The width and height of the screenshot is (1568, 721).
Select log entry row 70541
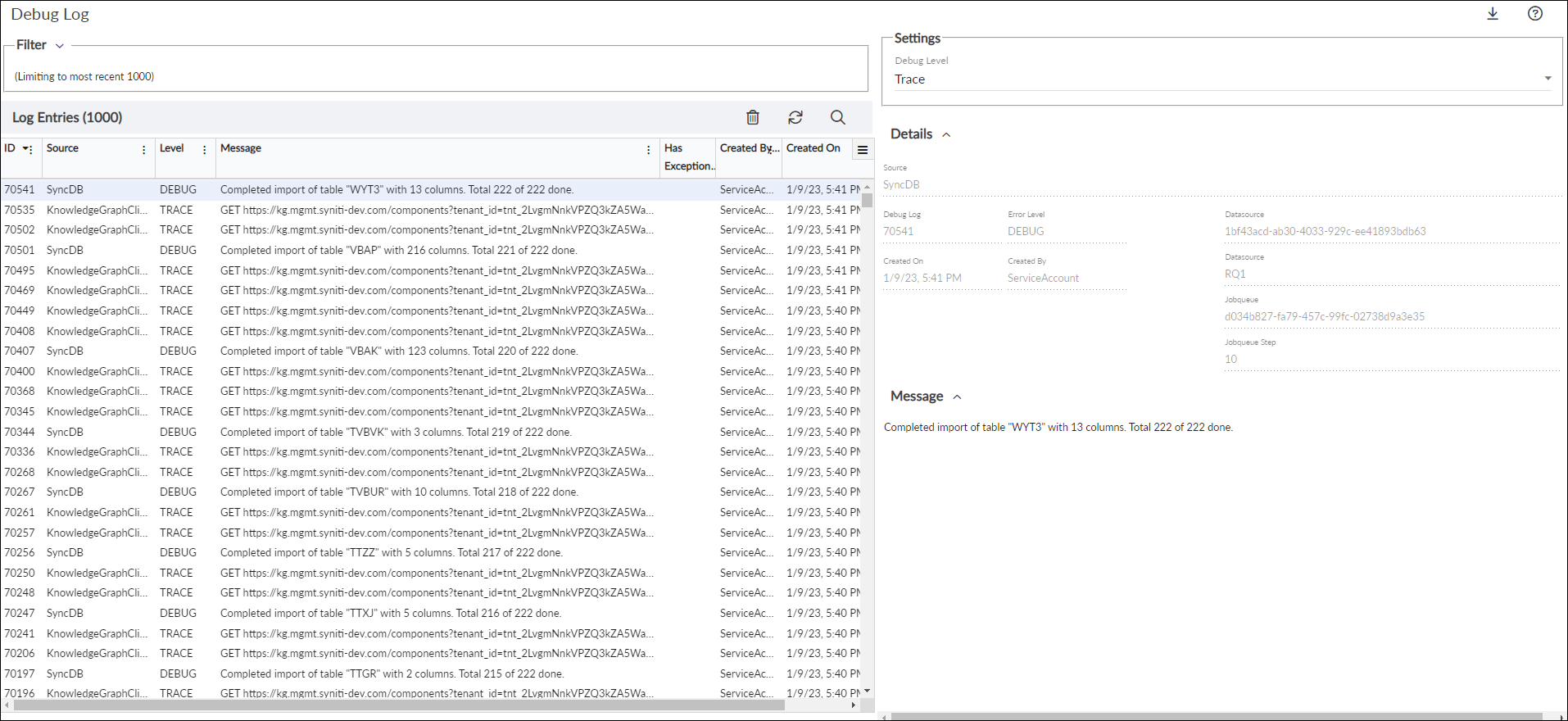coord(432,189)
